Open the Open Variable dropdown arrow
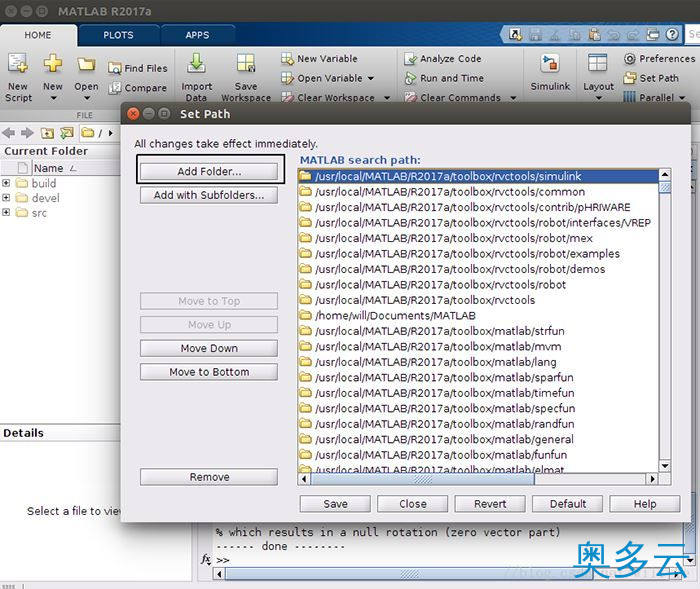This screenshot has height=589, width=700. pos(371,78)
